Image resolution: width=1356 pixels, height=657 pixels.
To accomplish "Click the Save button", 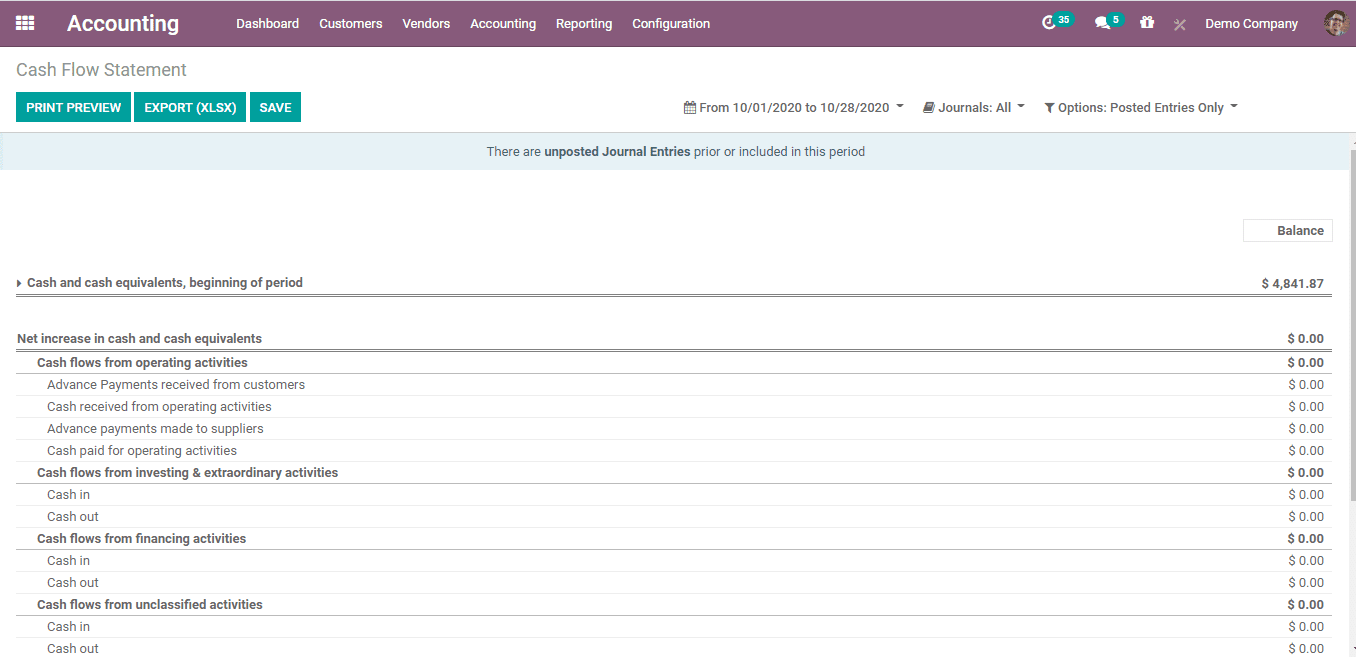I will tap(275, 108).
